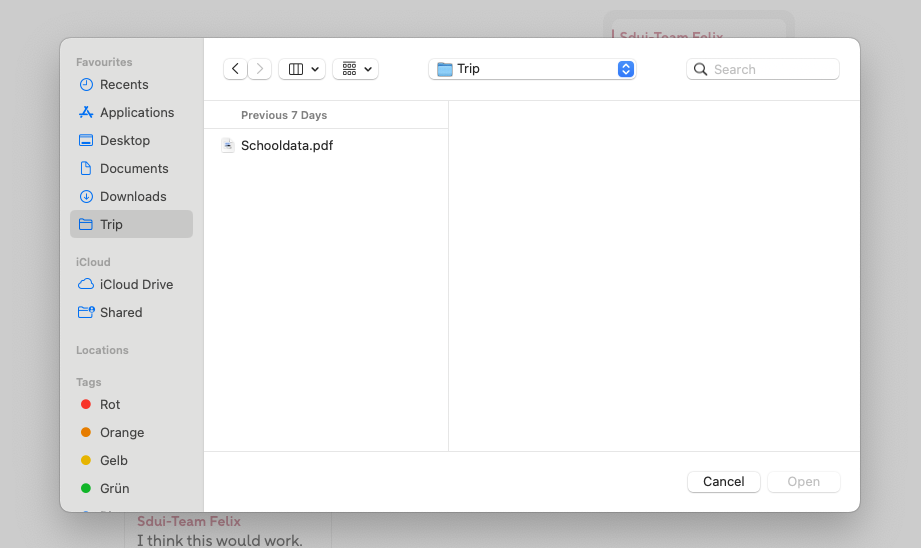The width and height of the screenshot is (921, 548).
Task: Expand the Trip folder location popup
Action: point(532,69)
